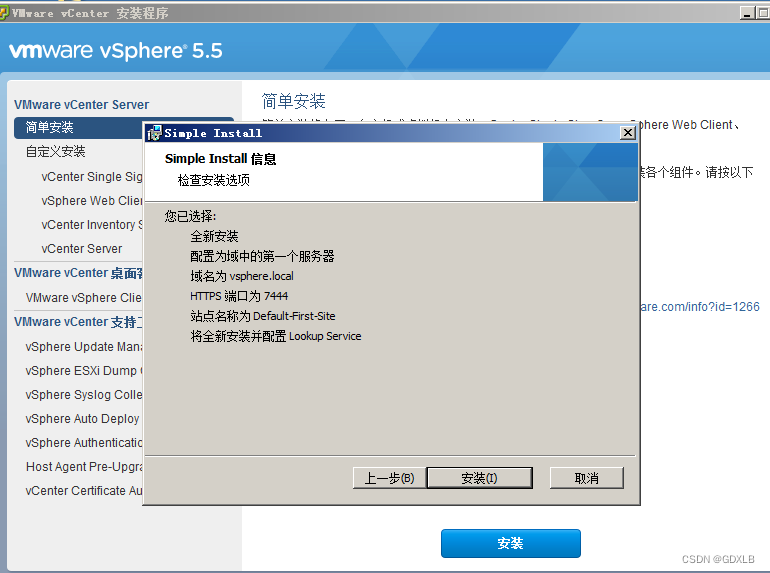Select VMware vSphere Client sidebar item
The height and width of the screenshot is (573, 770).
[x=83, y=298]
